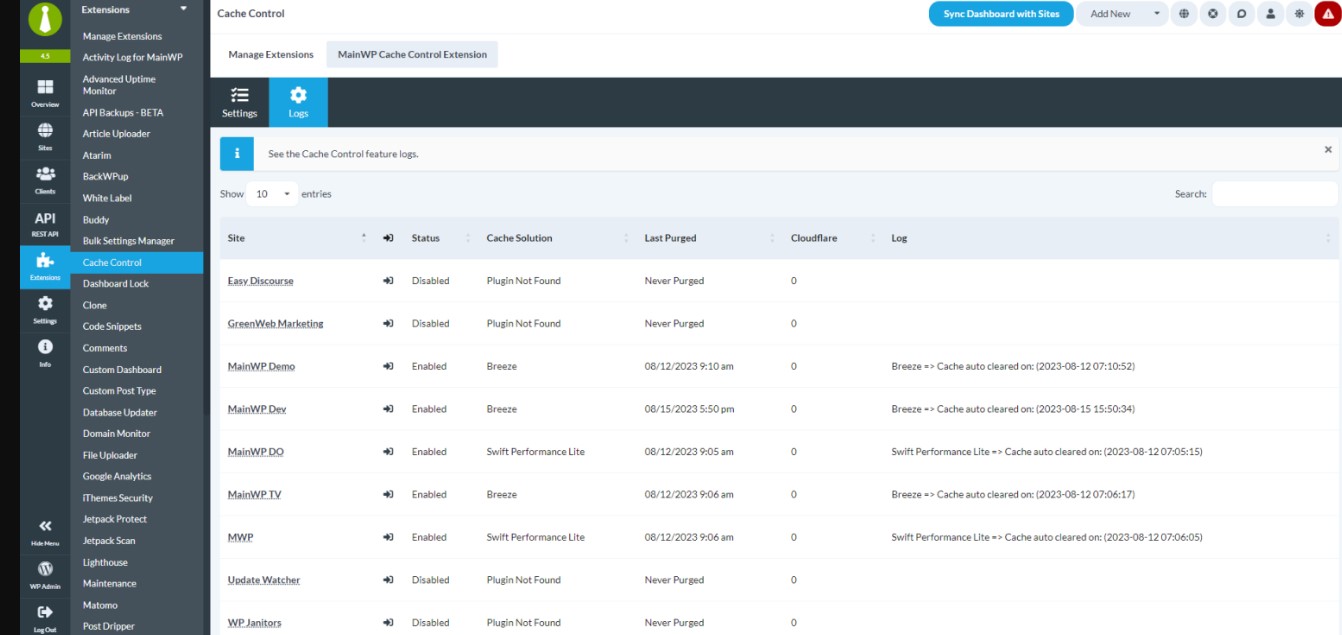Open the MainWP DO site link
Image resolution: width=1342 pixels, height=635 pixels.
tap(256, 452)
